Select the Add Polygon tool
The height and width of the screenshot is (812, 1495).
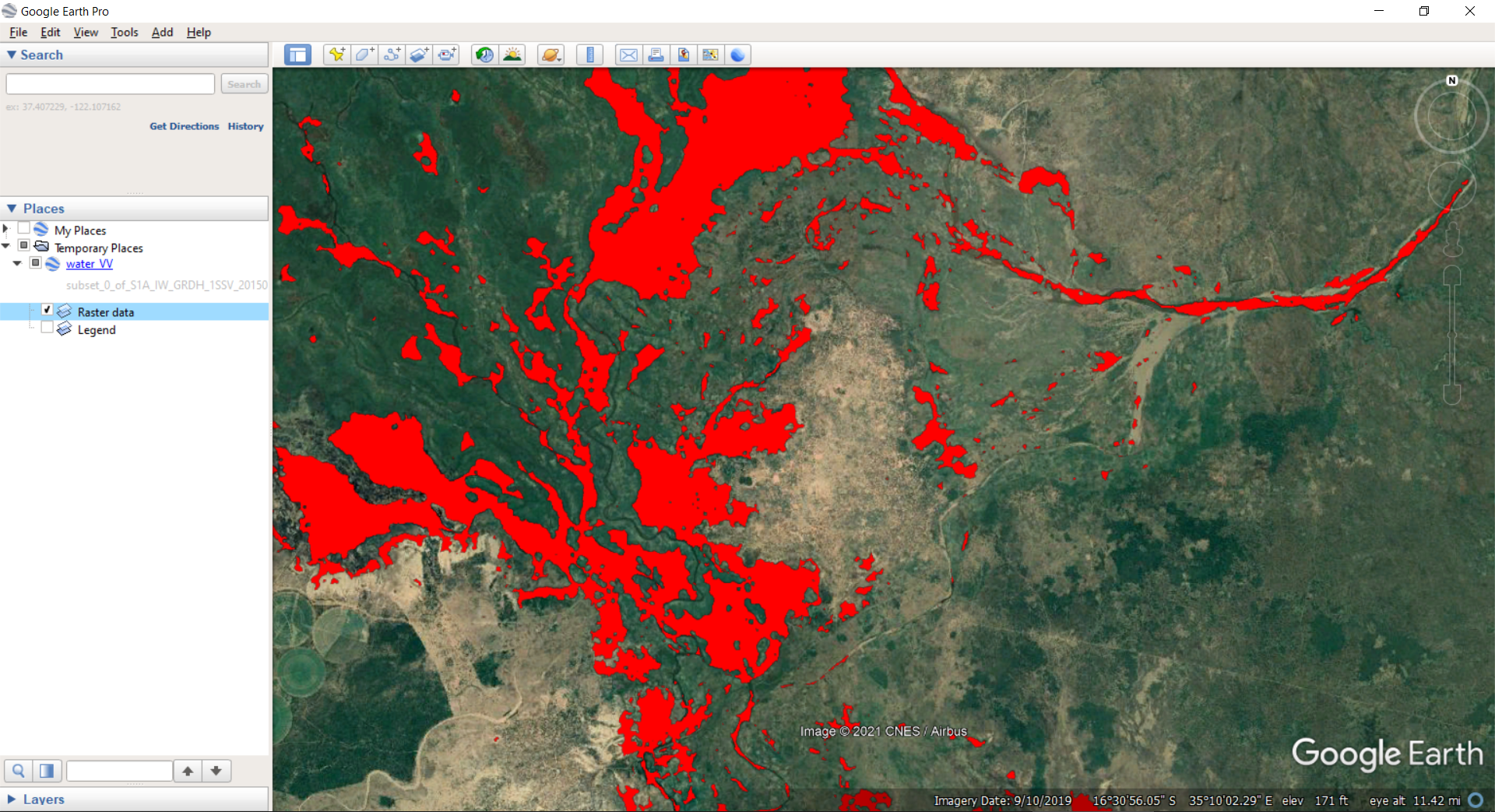[364, 54]
